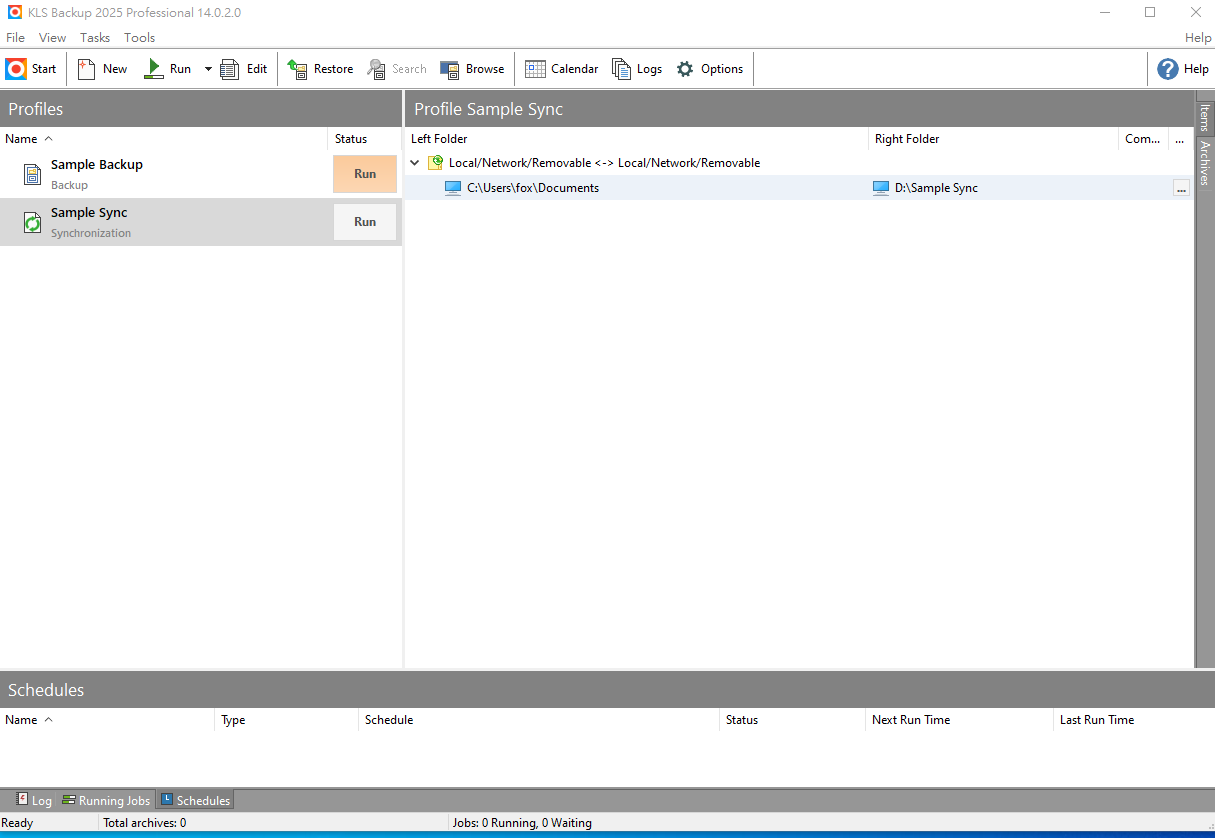Run the Sample Sync profile
Viewport: 1215px width, 838px height.
click(365, 222)
